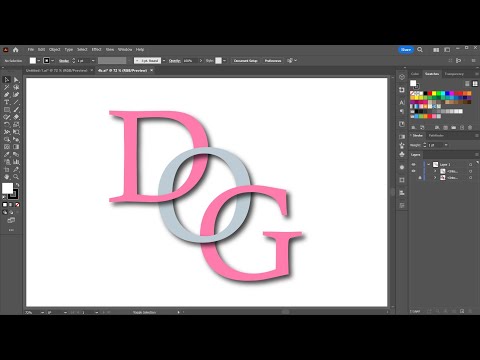Screen dimensions: 480x360
Task: Go to Illustrator Home screen
Action: [15, 50]
